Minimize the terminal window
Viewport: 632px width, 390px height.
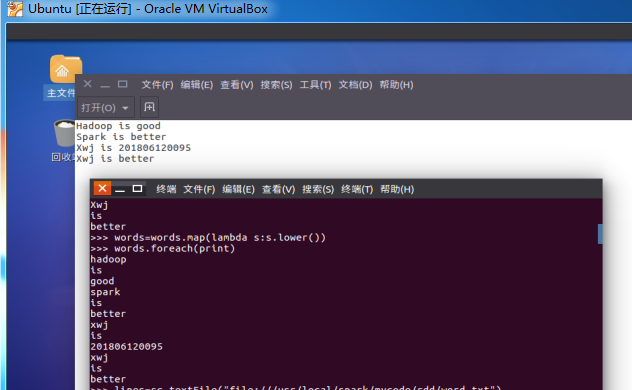120,189
